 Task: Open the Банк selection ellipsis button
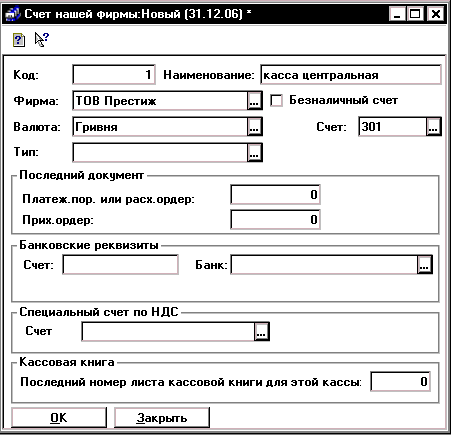pos(424,265)
